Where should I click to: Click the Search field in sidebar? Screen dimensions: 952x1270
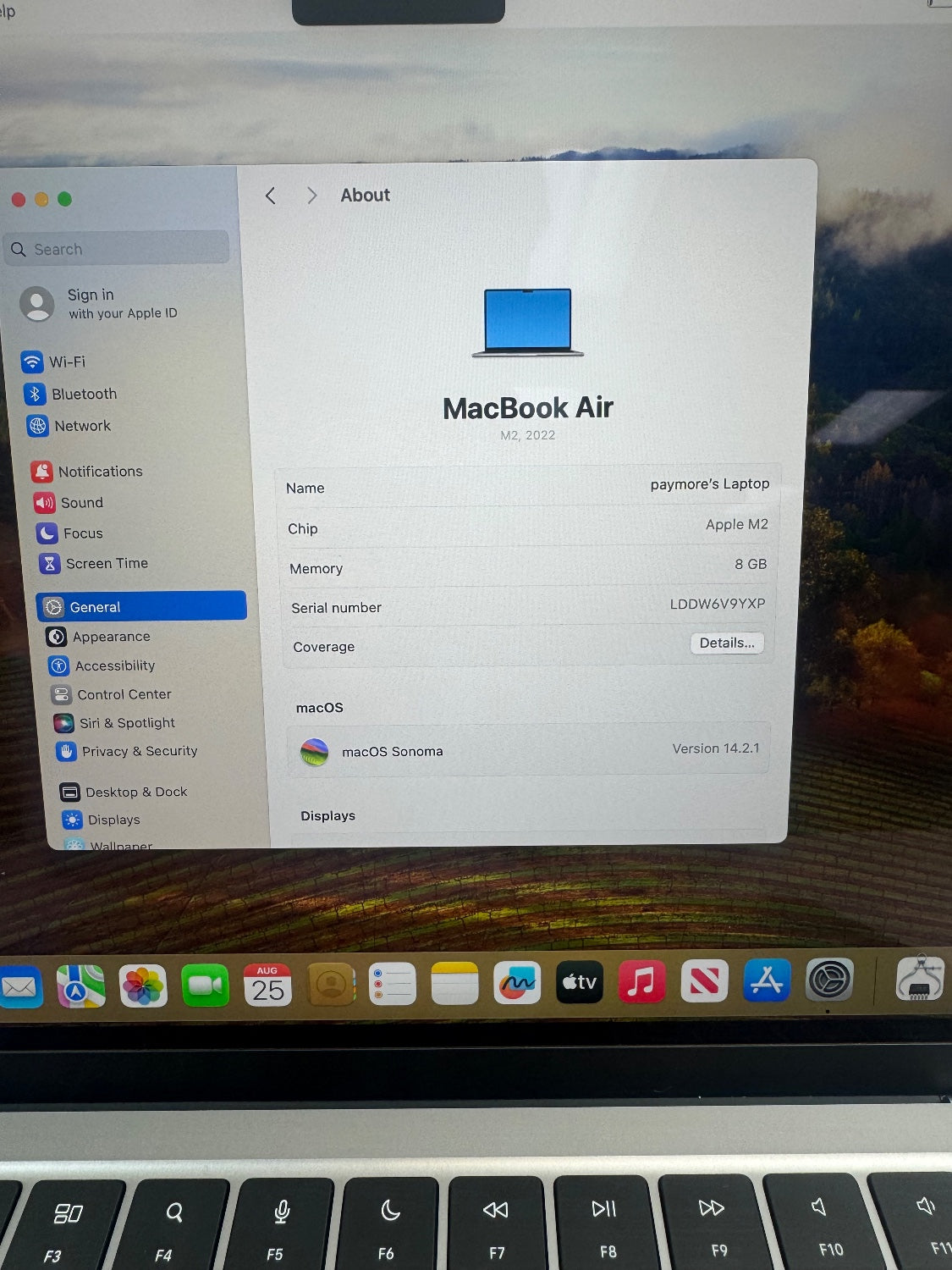(x=117, y=249)
